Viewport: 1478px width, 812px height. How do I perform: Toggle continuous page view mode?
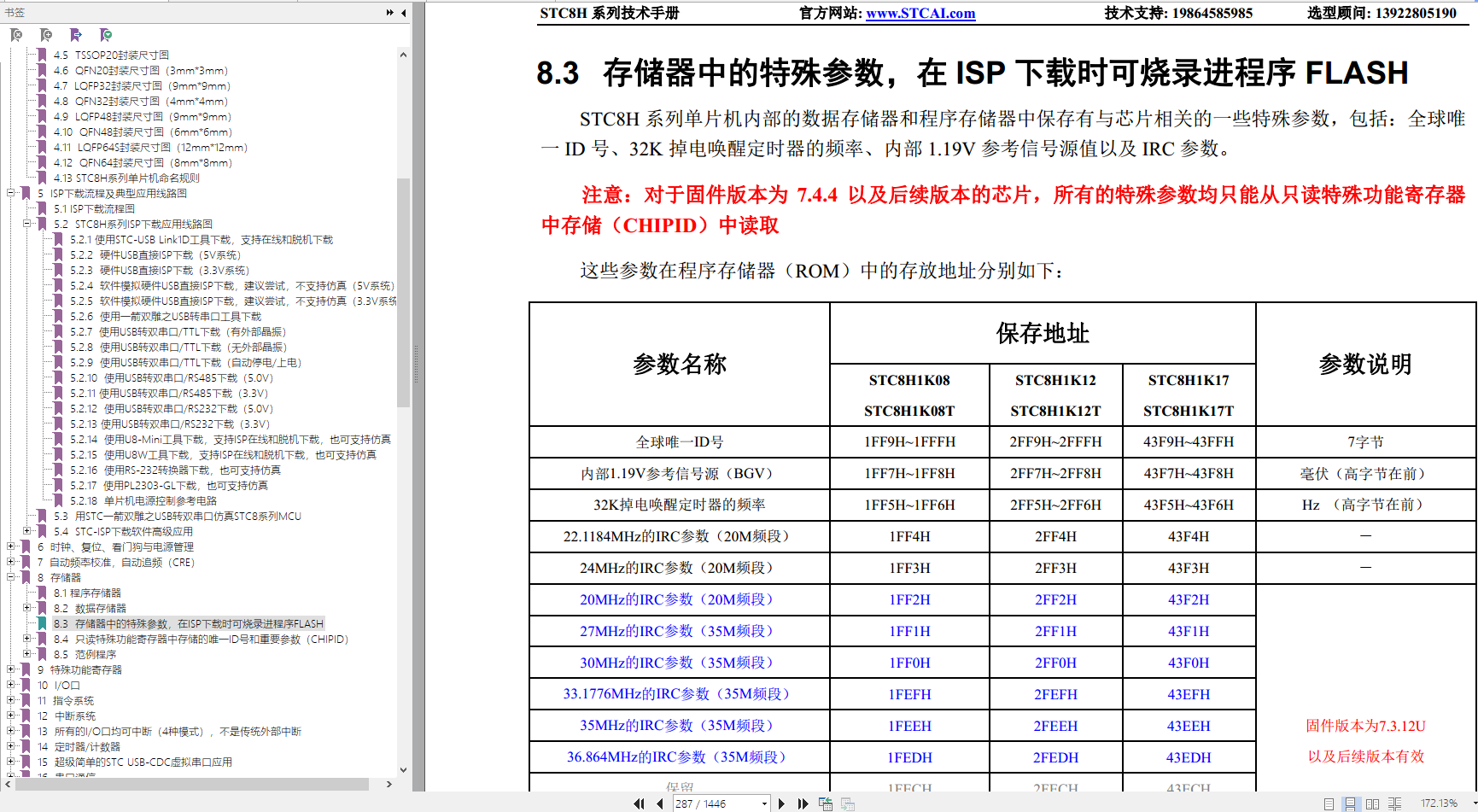coord(1351,803)
